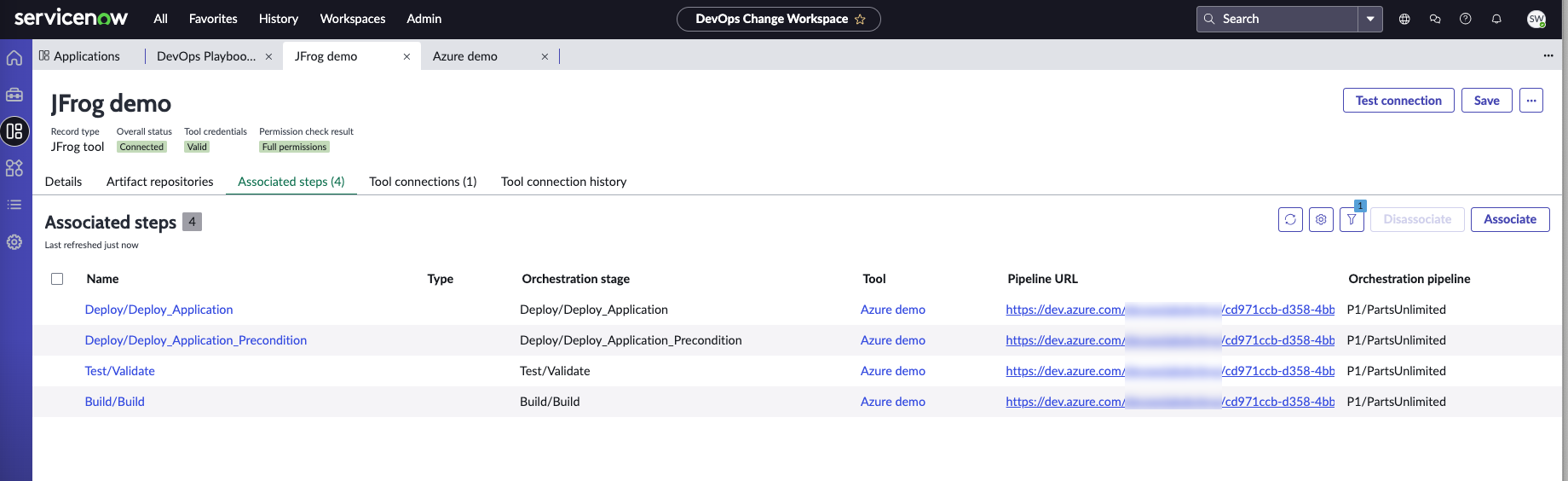Open the settings gear in left sidebar

(x=14, y=242)
